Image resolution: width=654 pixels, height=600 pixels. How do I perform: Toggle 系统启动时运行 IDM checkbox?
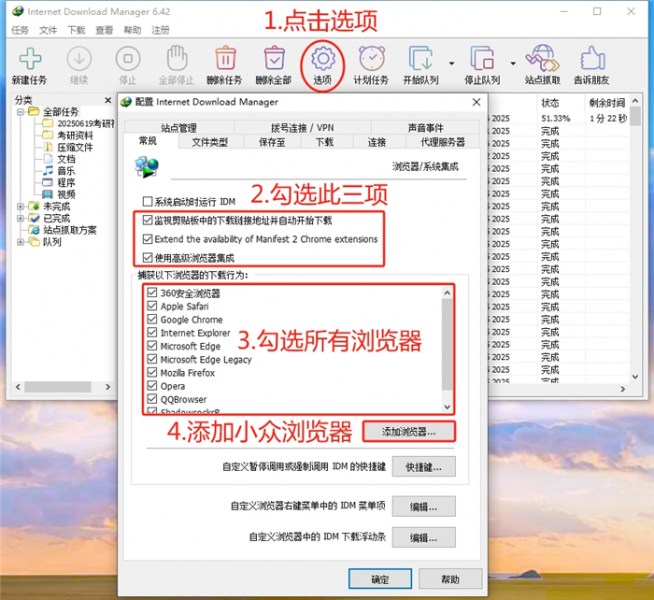147,201
